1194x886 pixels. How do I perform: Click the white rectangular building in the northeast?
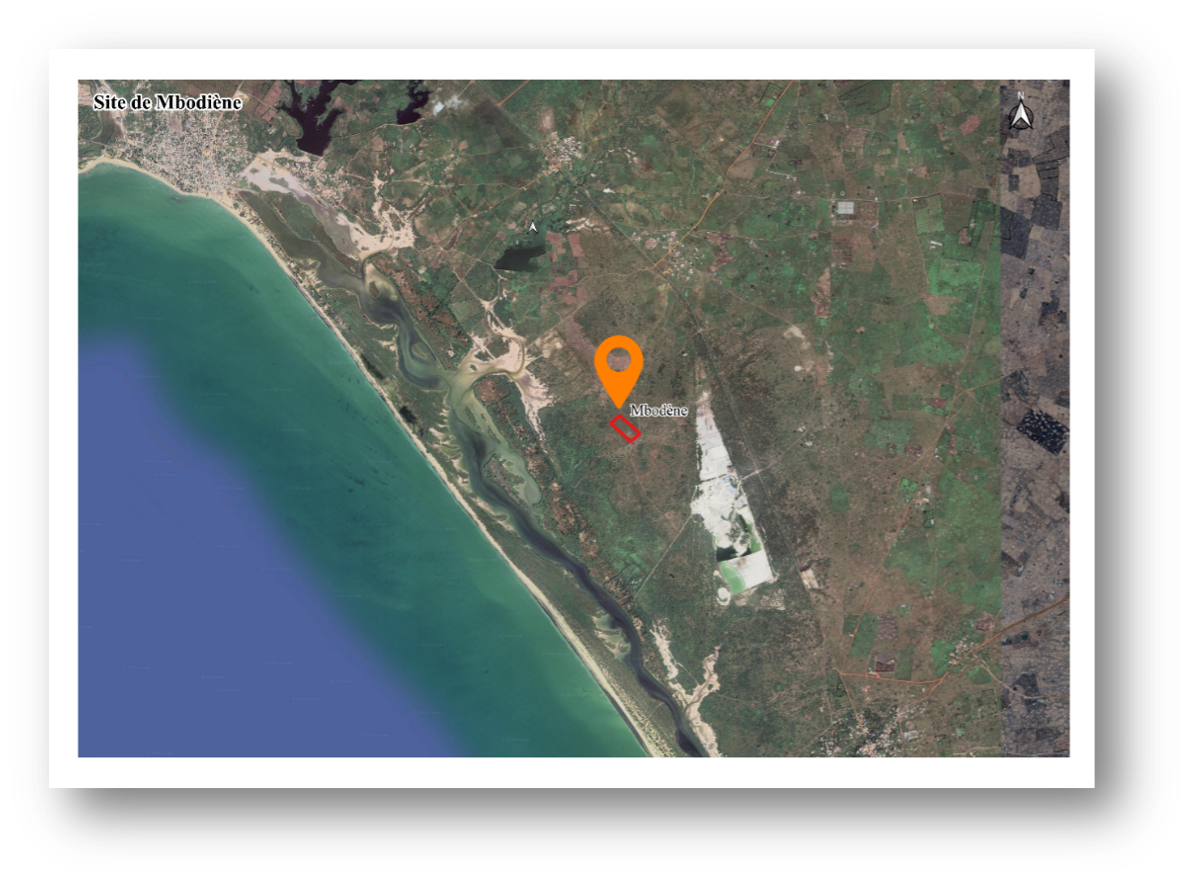(x=845, y=208)
